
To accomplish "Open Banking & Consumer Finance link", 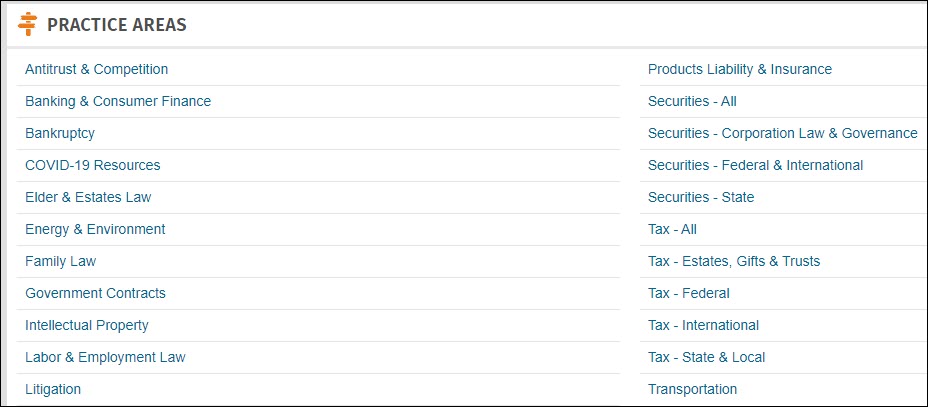I will click(x=118, y=101).
